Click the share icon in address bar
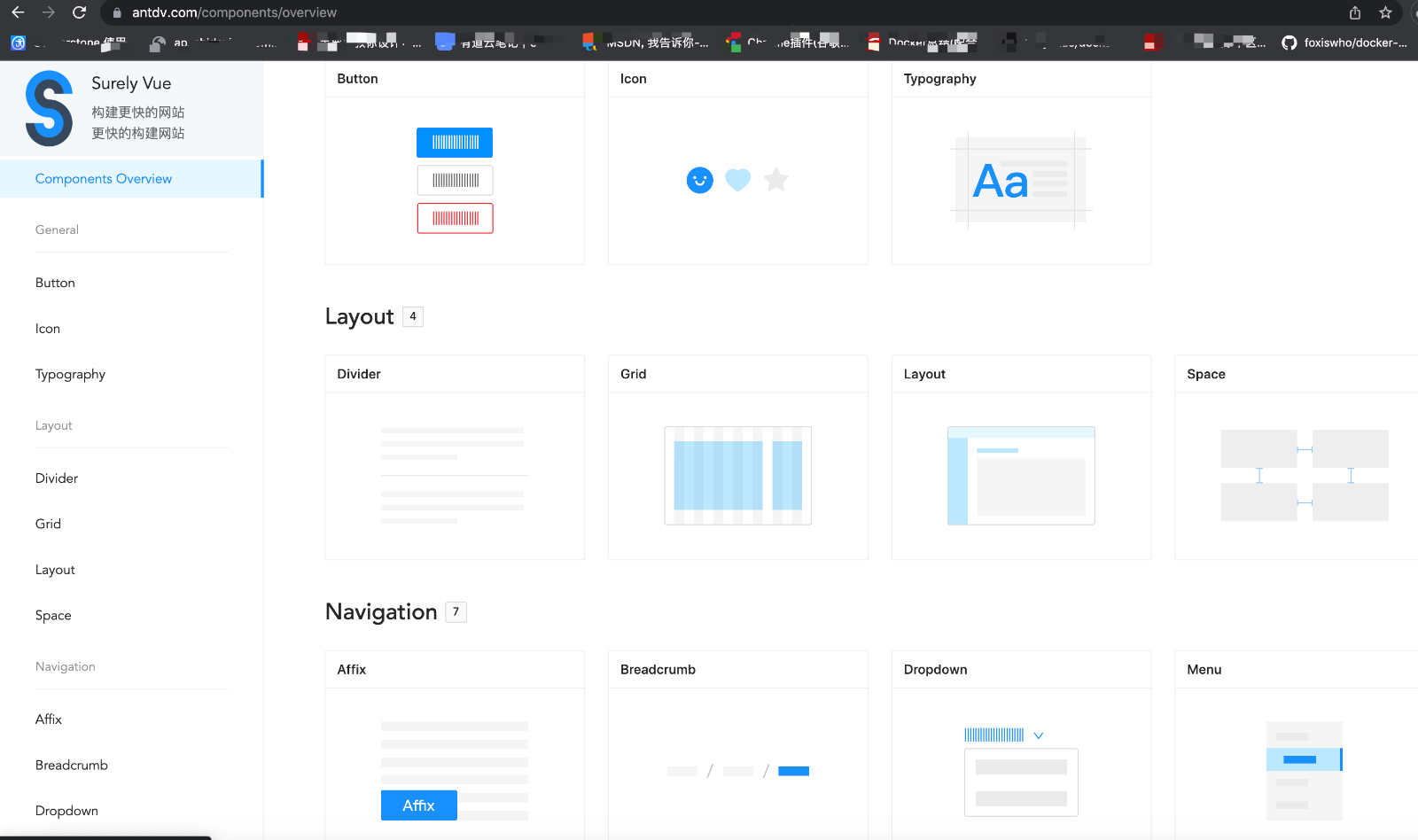 (x=1354, y=12)
